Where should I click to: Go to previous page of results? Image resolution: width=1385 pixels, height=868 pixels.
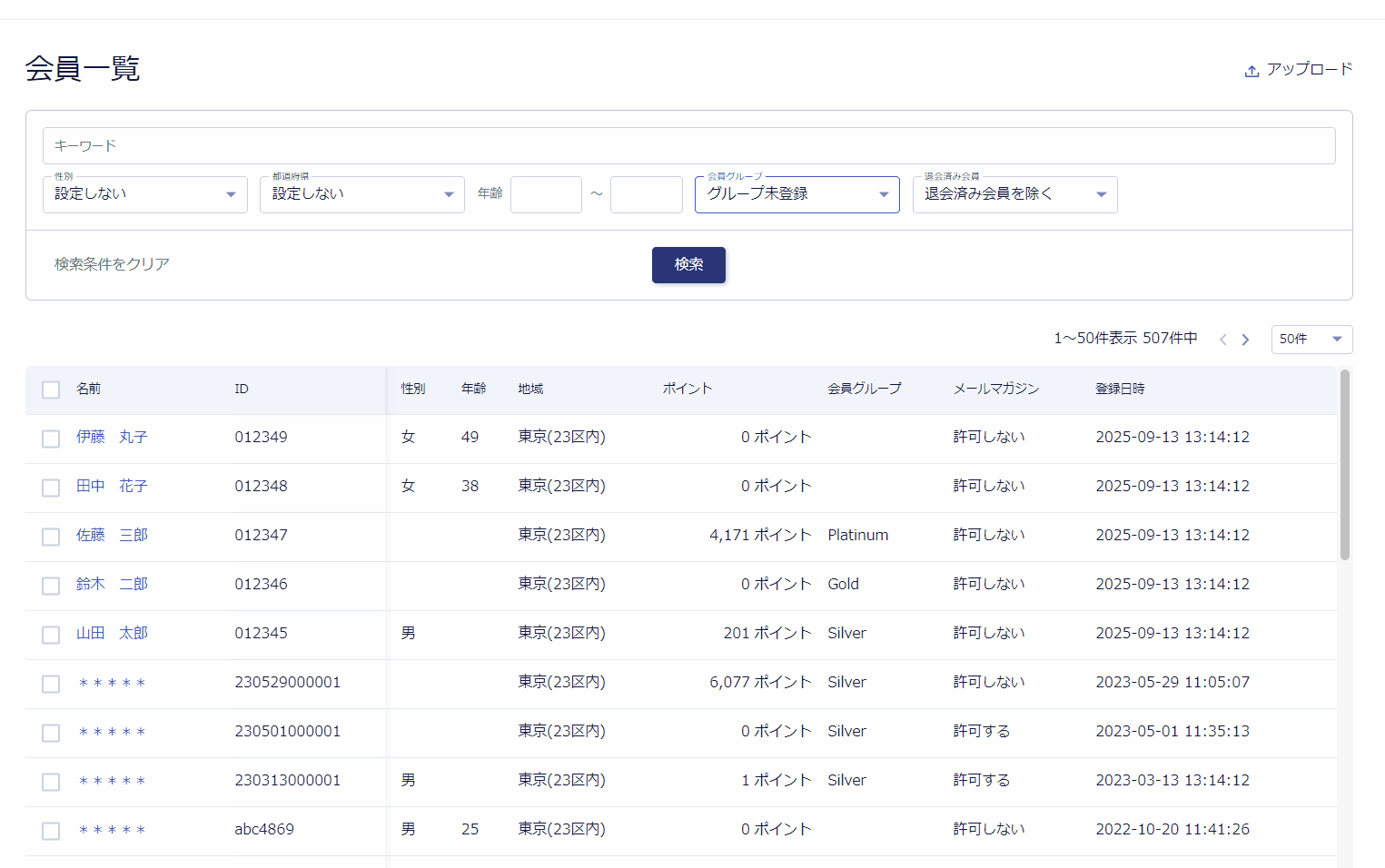point(1223,340)
